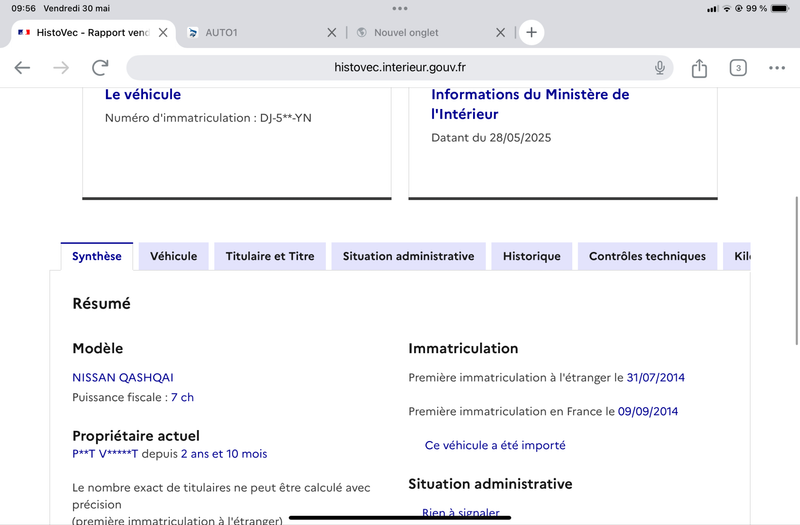Screen dimensions: 800x525
Task: Open the Véhicule tab
Action: pyautogui.click(x=173, y=256)
